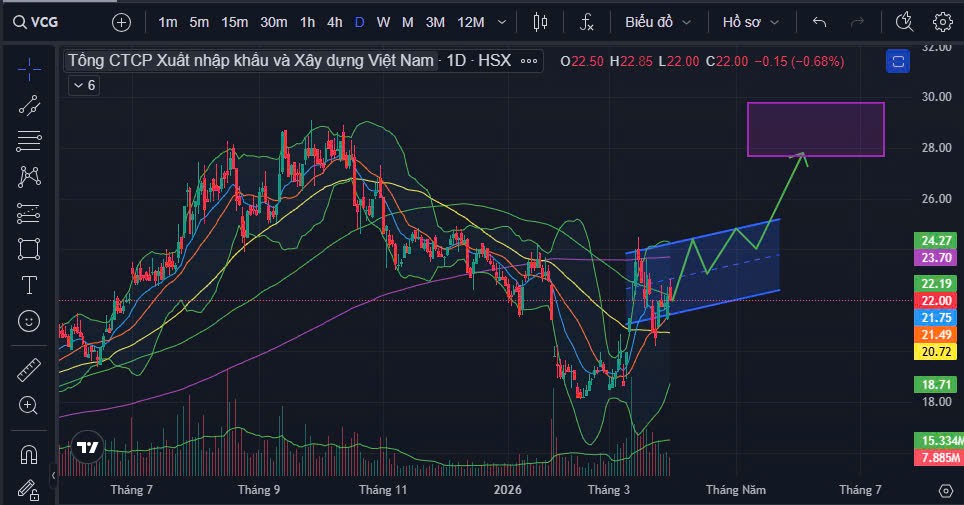Open the Biểu đồ dropdown

click(x=658, y=22)
